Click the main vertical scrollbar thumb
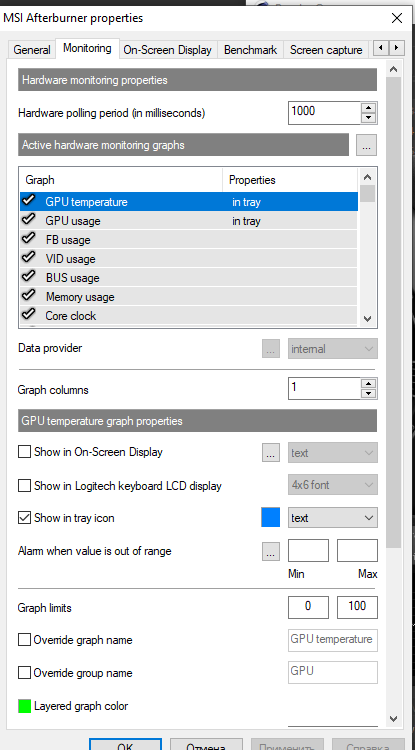Image resolution: width=415 pixels, height=750 pixels. click(394, 311)
